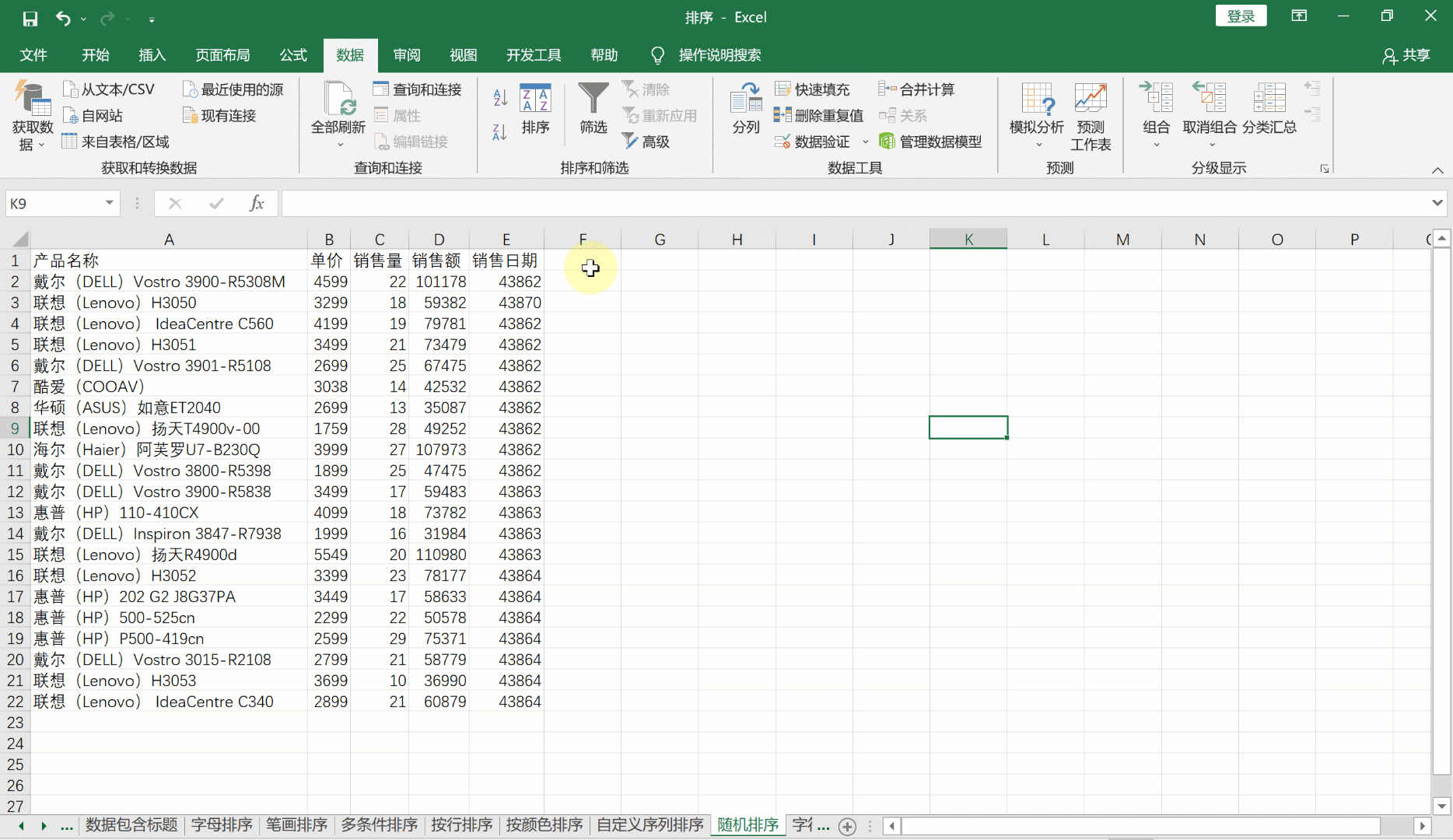Expand the formula bar chevron

click(1437, 204)
